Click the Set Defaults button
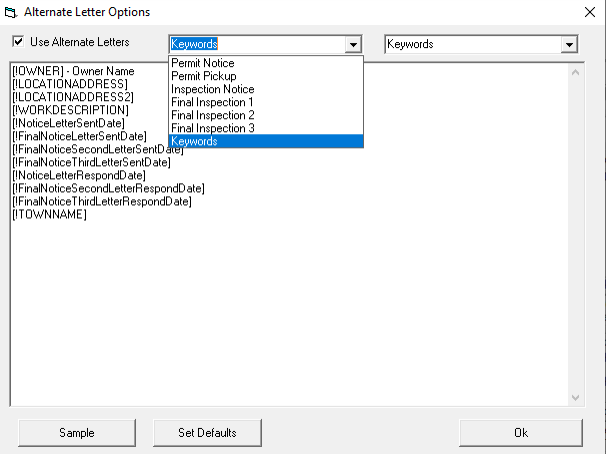The width and height of the screenshot is (607, 454). pos(208,433)
